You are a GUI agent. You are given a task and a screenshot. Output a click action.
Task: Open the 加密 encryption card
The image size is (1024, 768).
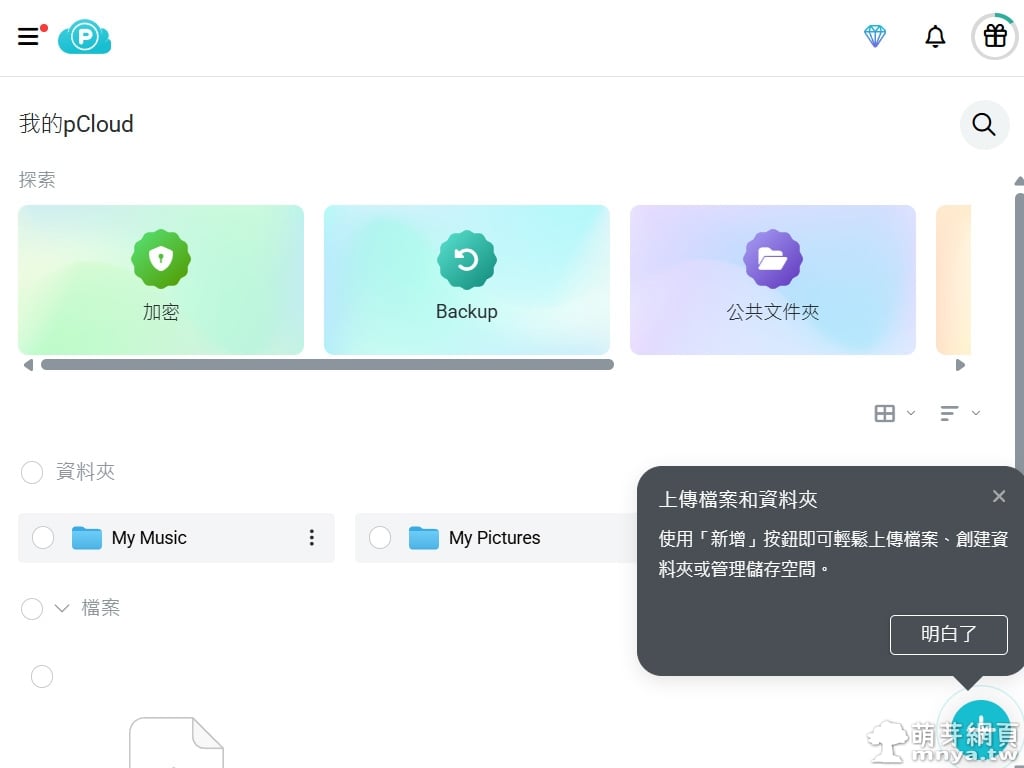pos(161,280)
